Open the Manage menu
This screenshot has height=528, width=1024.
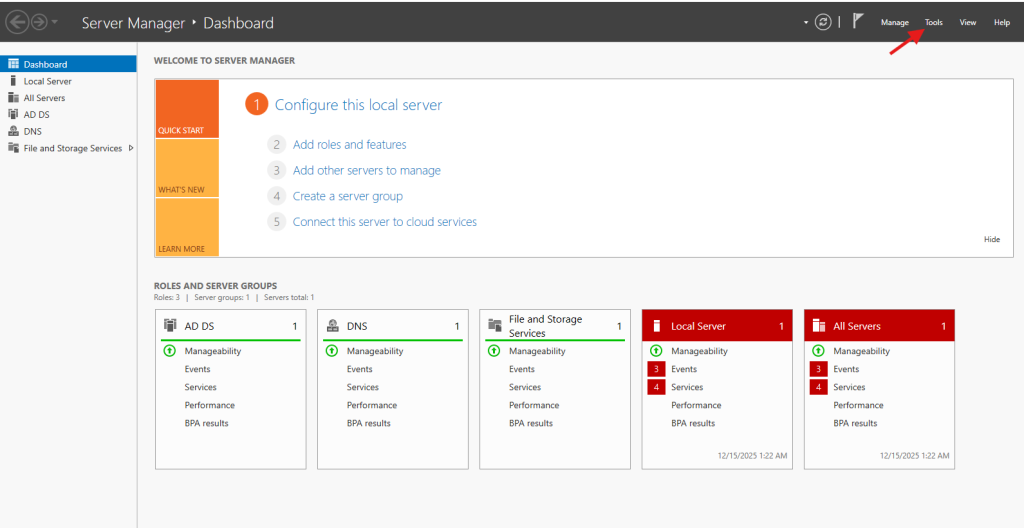point(894,22)
